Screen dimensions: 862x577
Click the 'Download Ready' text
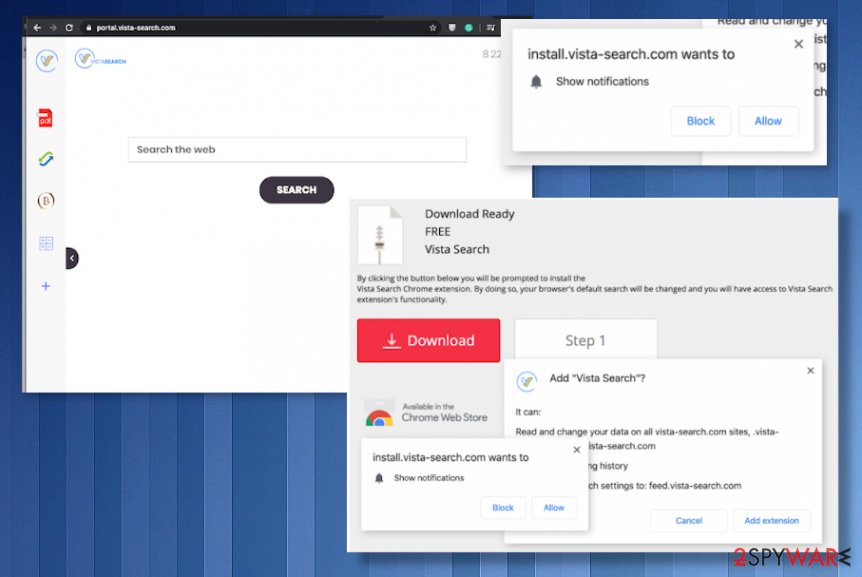(469, 214)
